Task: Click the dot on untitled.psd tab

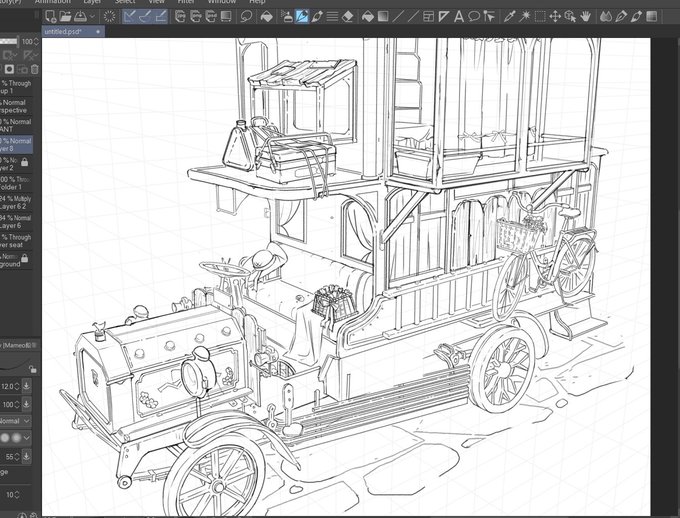Action: (x=98, y=32)
